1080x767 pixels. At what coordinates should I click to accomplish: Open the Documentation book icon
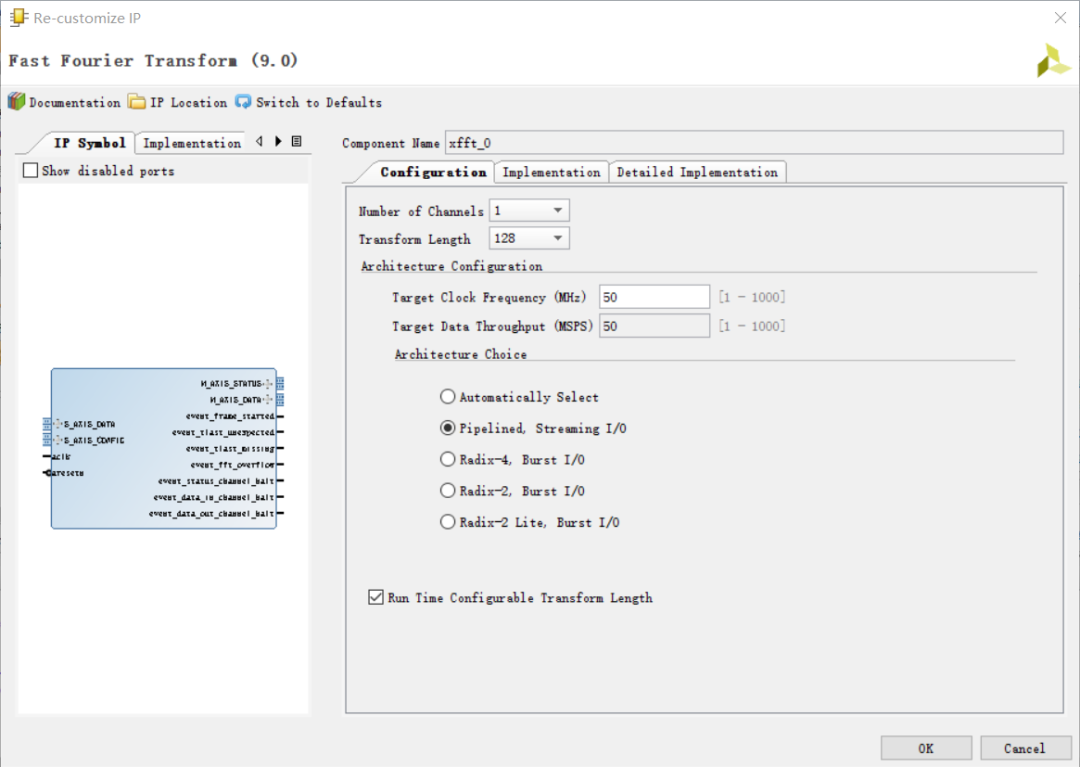coord(16,102)
